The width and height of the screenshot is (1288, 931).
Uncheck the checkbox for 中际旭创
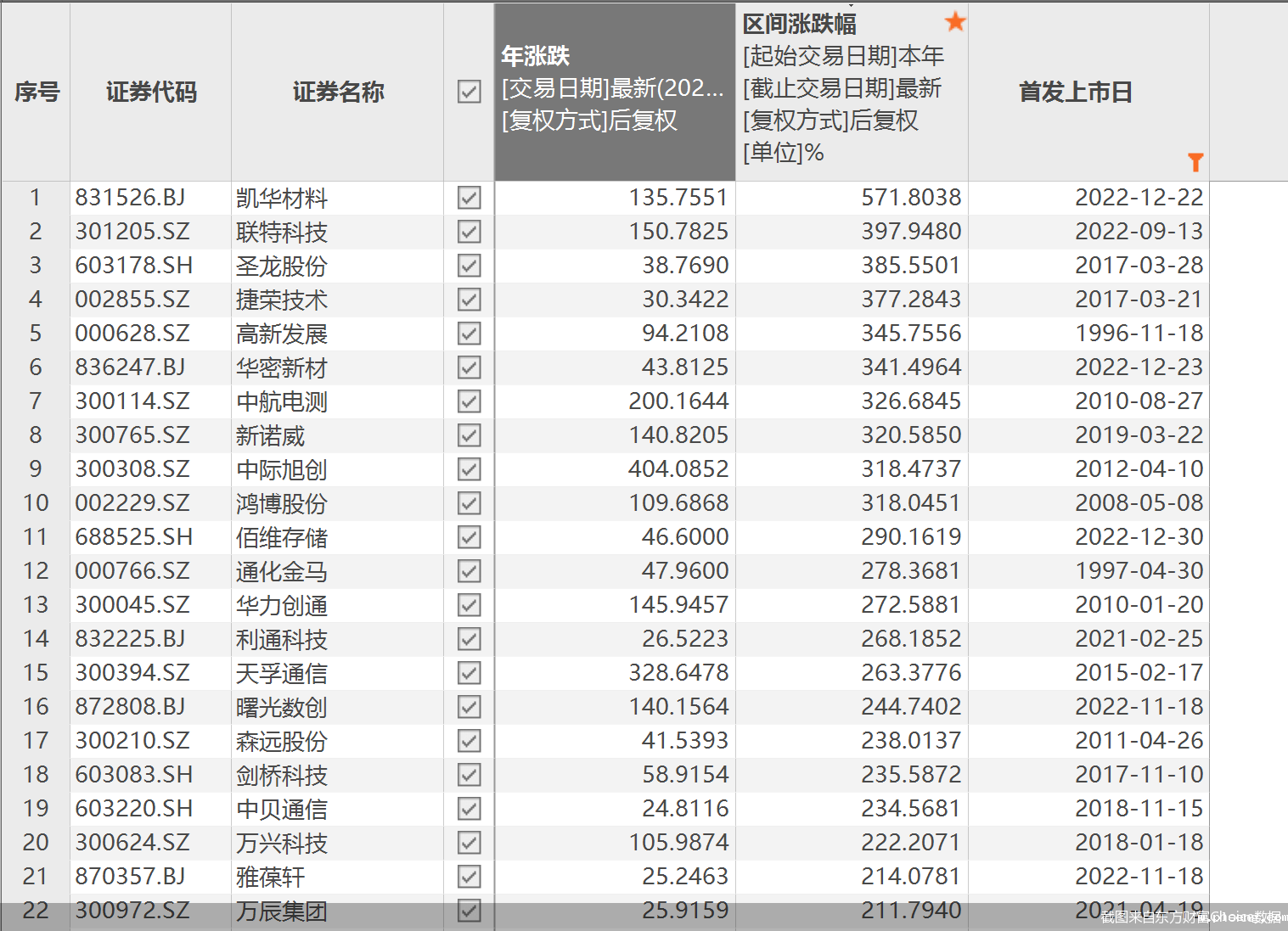tap(468, 468)
